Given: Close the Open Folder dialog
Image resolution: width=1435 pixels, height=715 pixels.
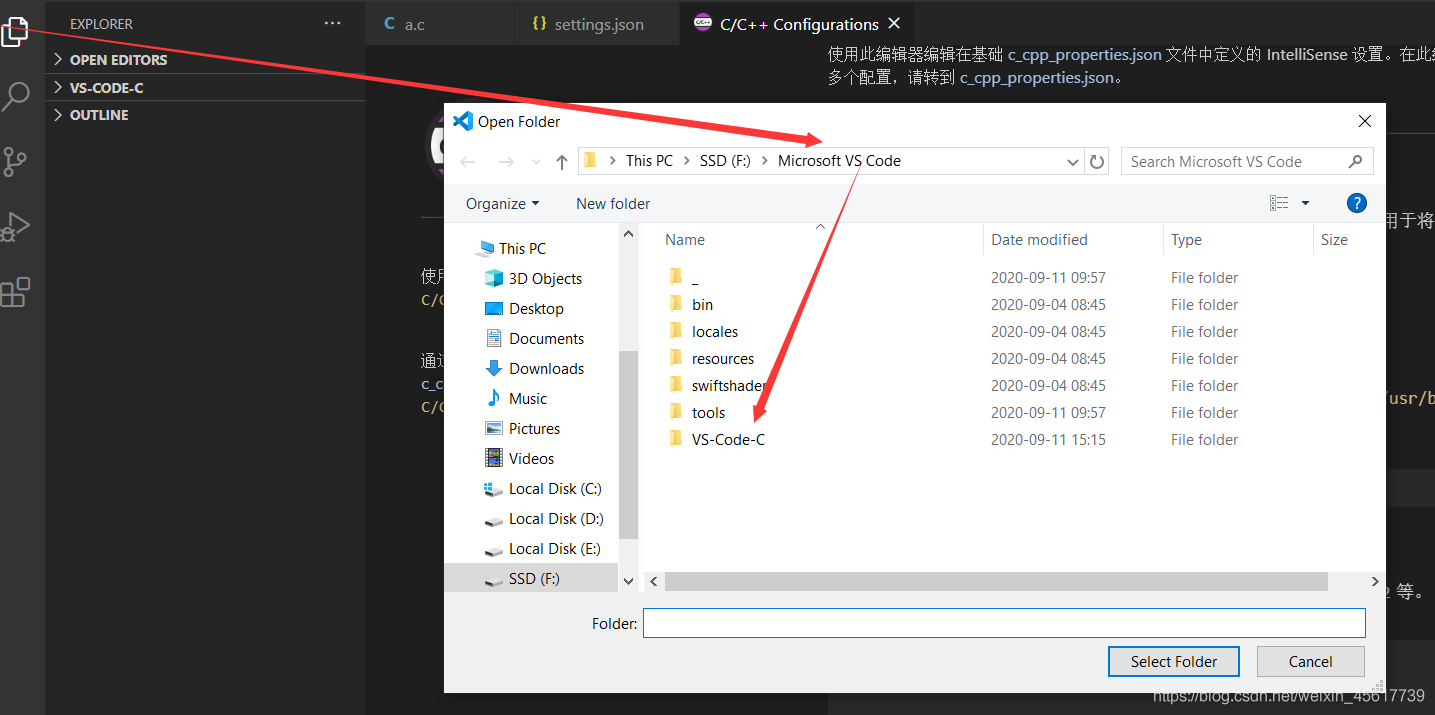Looking at the screenshot, I should (1364, 121).
